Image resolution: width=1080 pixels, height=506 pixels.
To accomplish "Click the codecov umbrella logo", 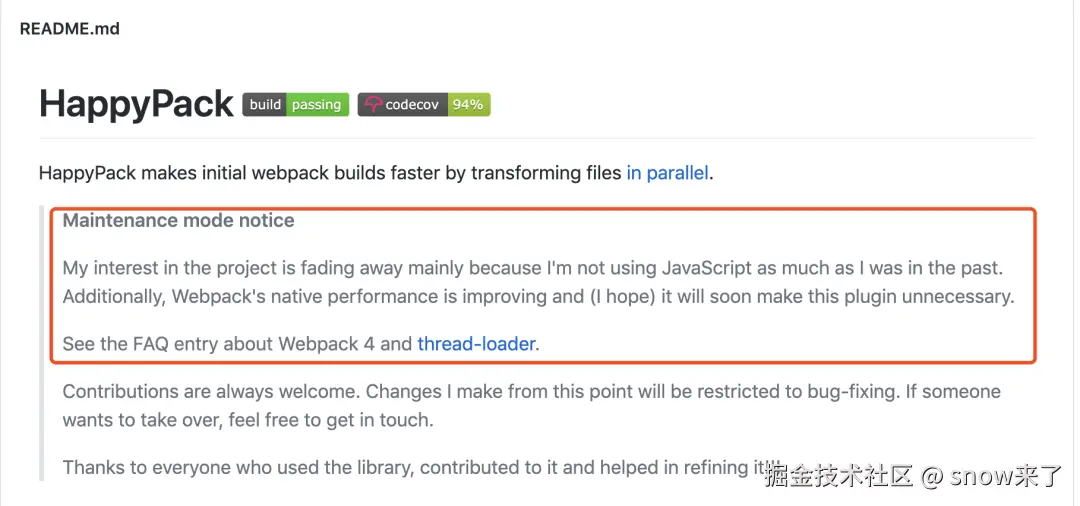I will (x=373, y=104).
